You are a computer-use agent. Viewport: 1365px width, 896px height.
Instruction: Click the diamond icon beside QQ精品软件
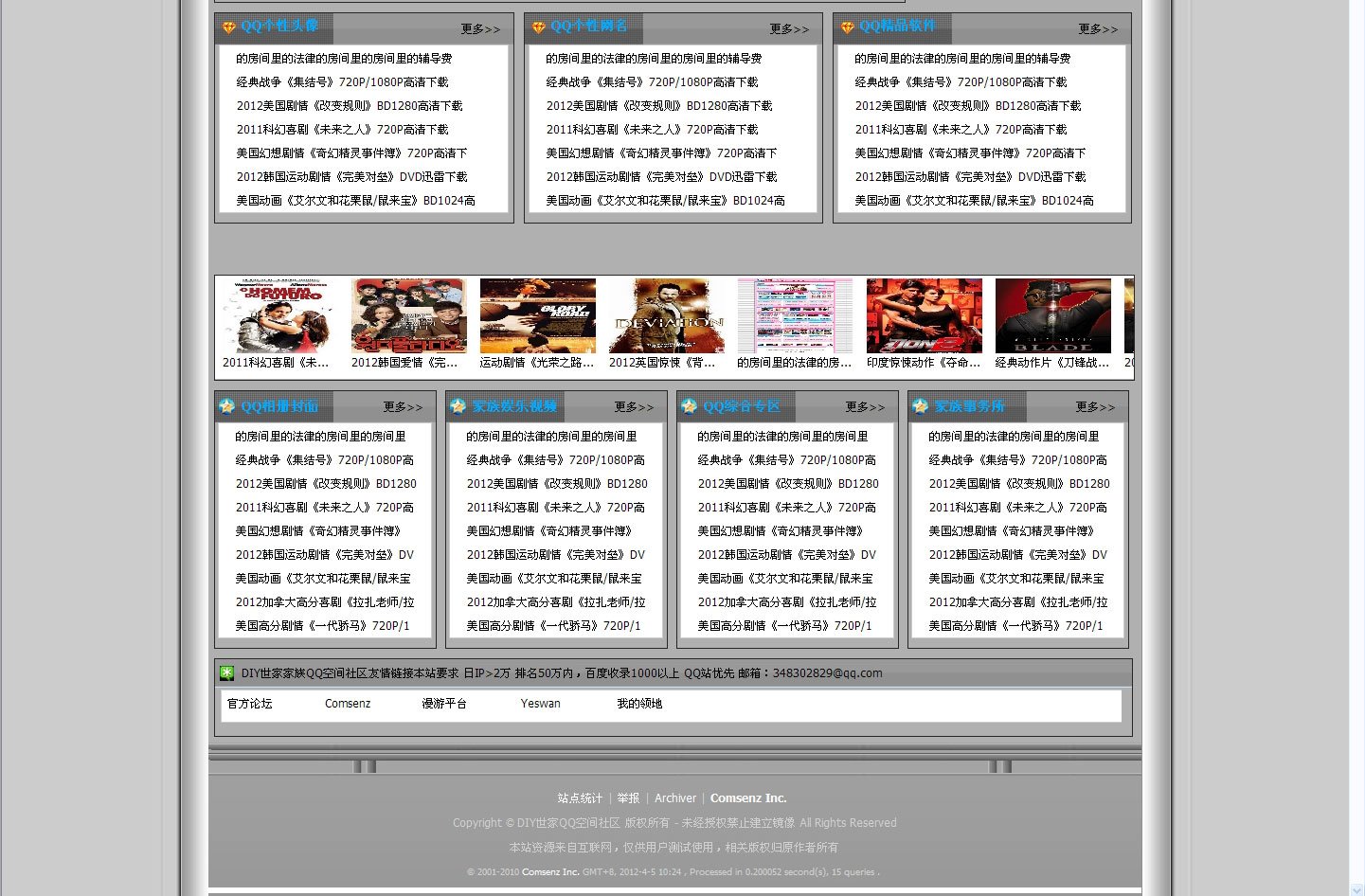pyautogui.click(x=847, y=27)
